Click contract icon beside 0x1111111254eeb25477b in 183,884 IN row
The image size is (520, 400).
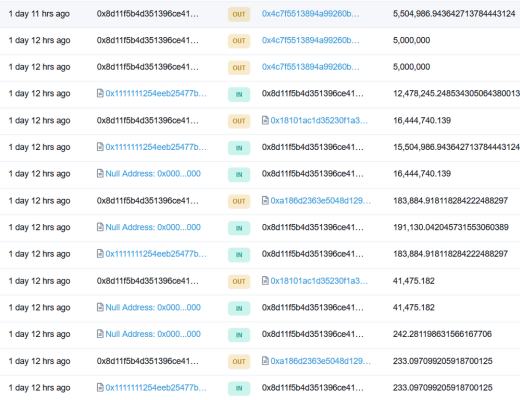coord(100,254)
